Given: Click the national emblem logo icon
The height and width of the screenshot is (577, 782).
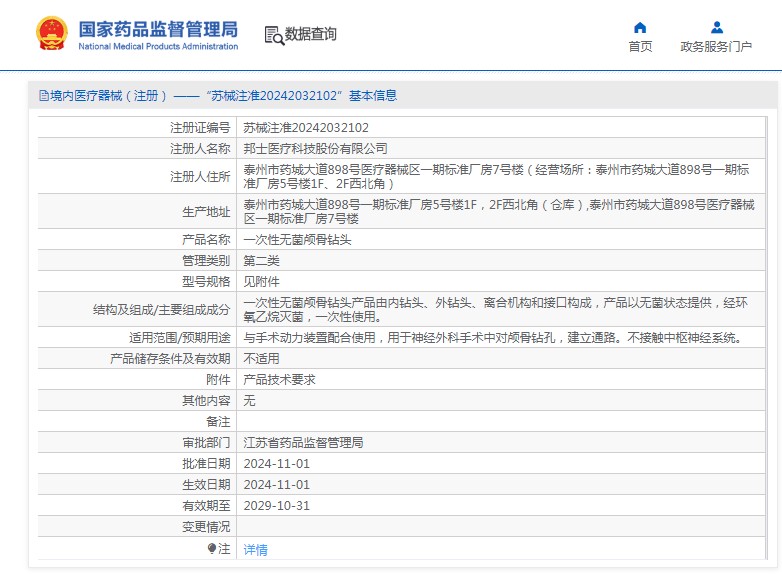Looking at the screenshot, I should click(x=50, y=34).
